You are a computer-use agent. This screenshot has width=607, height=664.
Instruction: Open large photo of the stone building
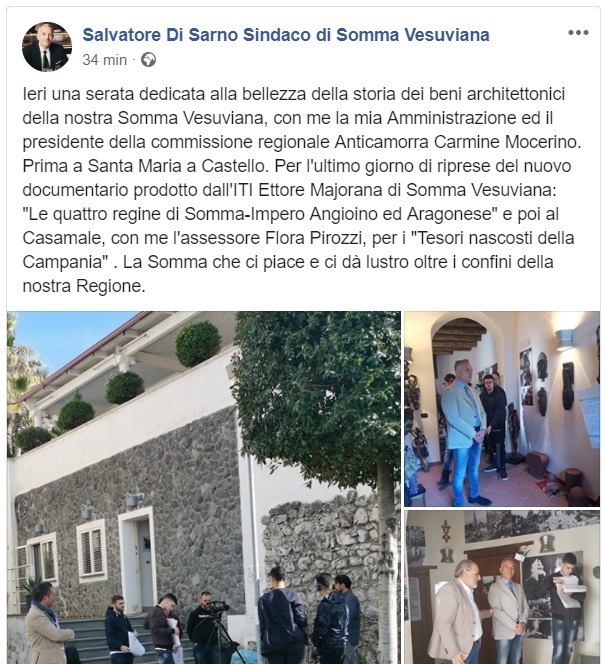pos(204,487)
